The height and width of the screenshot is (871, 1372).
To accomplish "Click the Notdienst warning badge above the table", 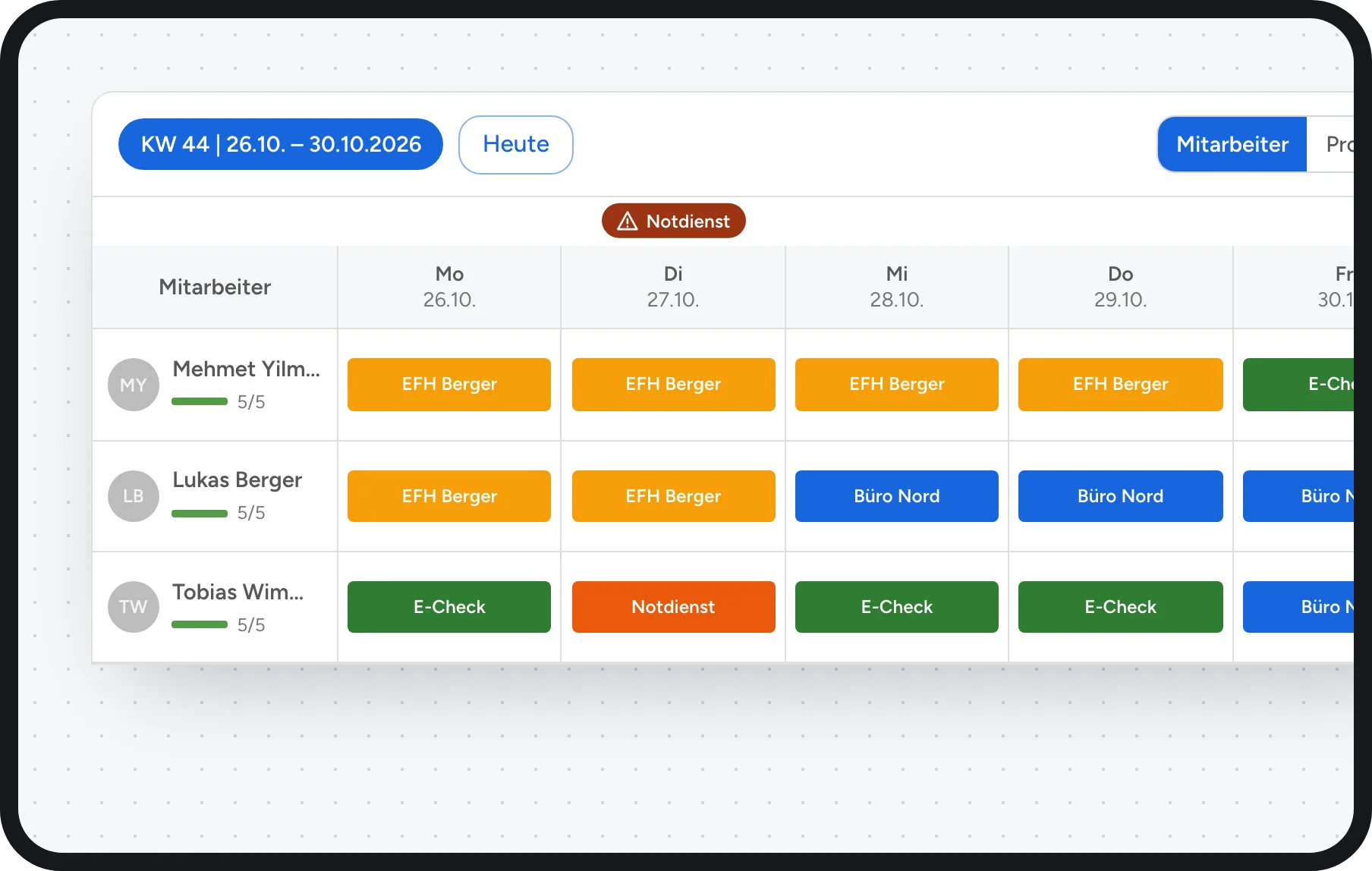I will click(x=674, y=221).
